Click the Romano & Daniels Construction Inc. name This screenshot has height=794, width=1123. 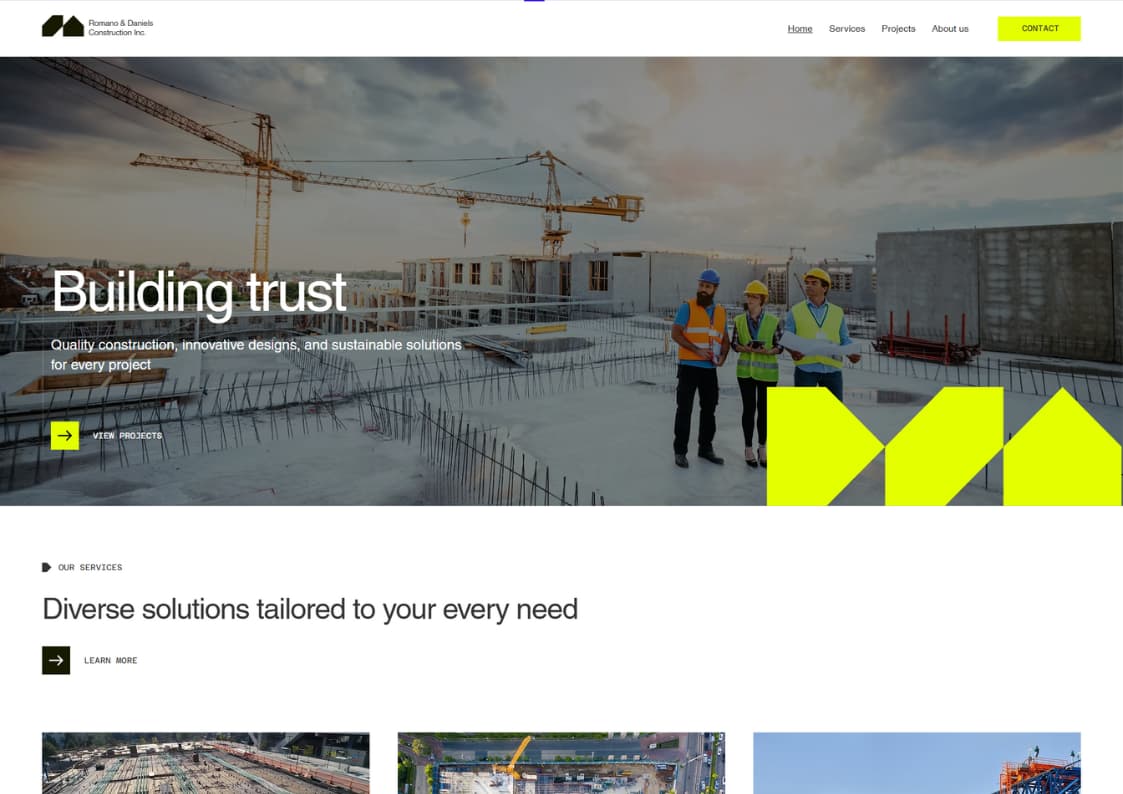coord(120,27)
